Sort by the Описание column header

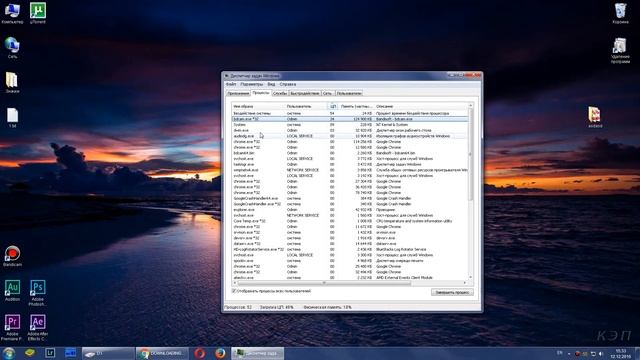tap(421, 106)
